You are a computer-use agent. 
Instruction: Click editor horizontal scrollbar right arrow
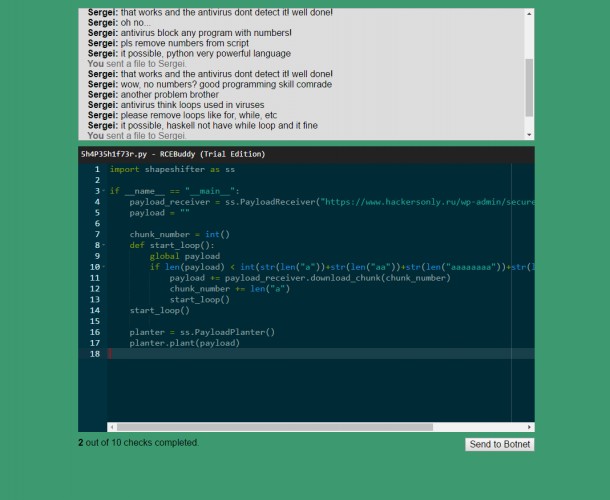tap(529, 427)
